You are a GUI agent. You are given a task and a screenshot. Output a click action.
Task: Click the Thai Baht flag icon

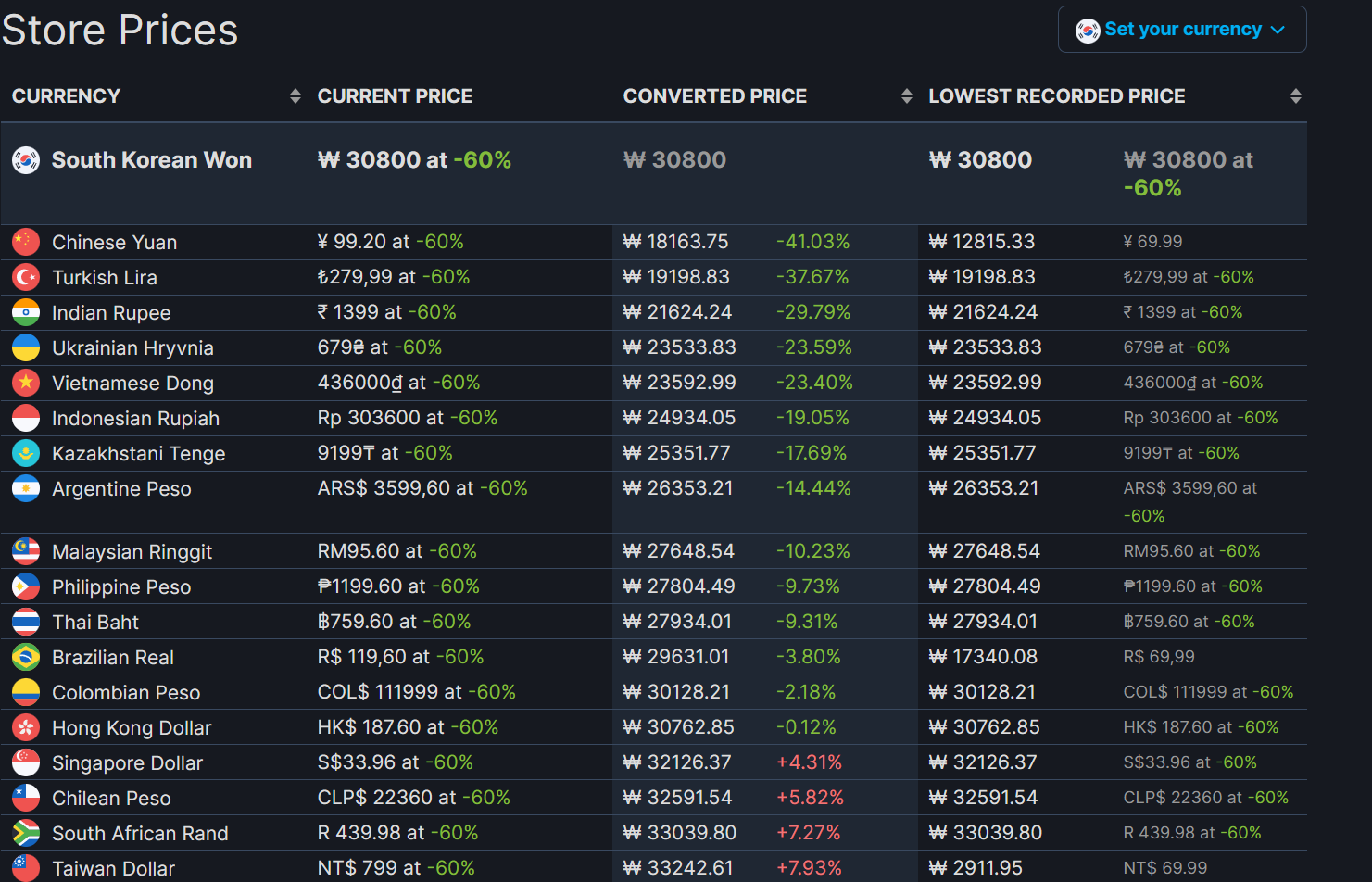26,622
